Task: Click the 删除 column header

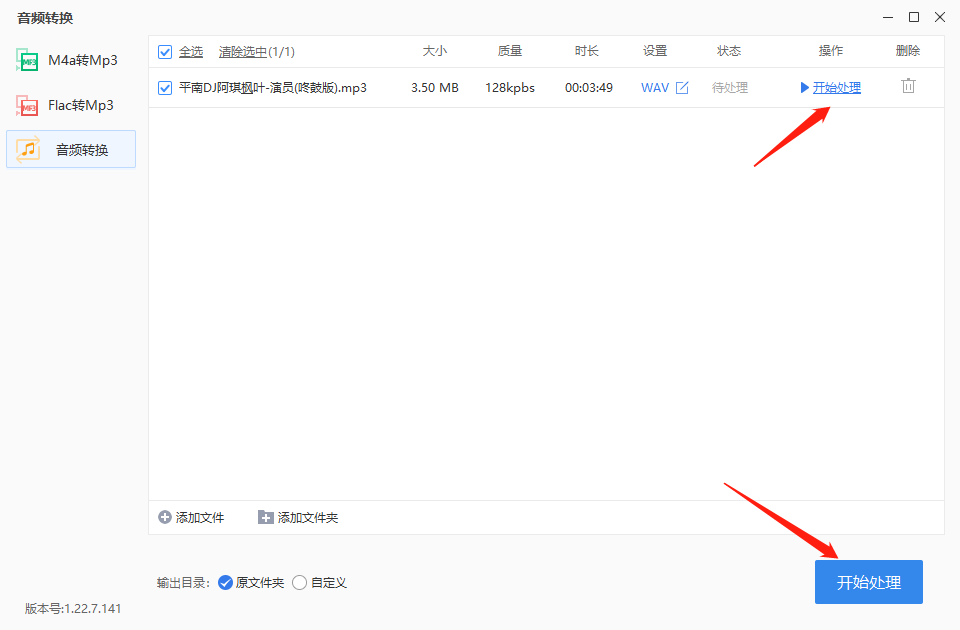Action: coord(907,51)
